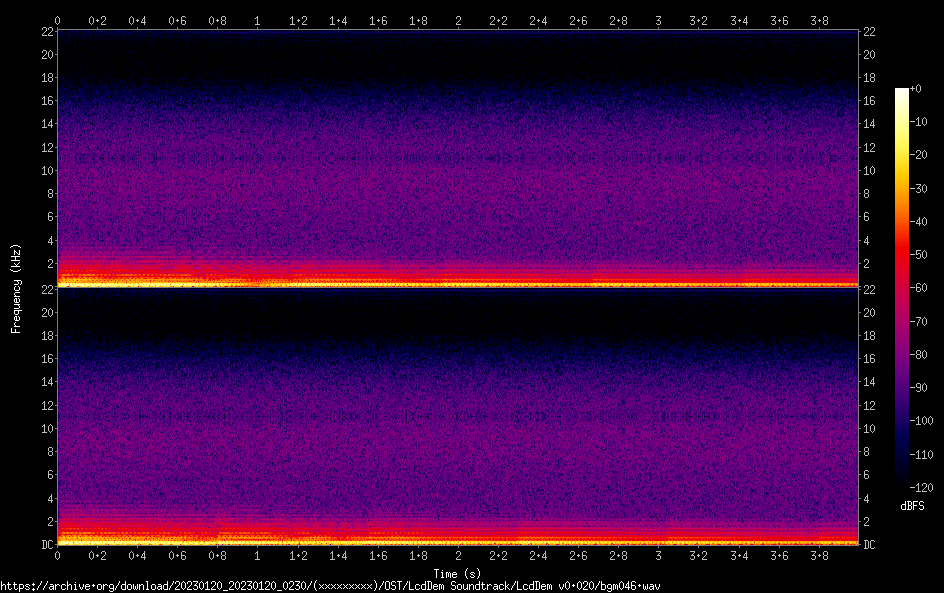Click the top-left '22' kHz label of upper channel
This screenshot has height=593, width=944.
pyautogui.click(x=46, y=32)
